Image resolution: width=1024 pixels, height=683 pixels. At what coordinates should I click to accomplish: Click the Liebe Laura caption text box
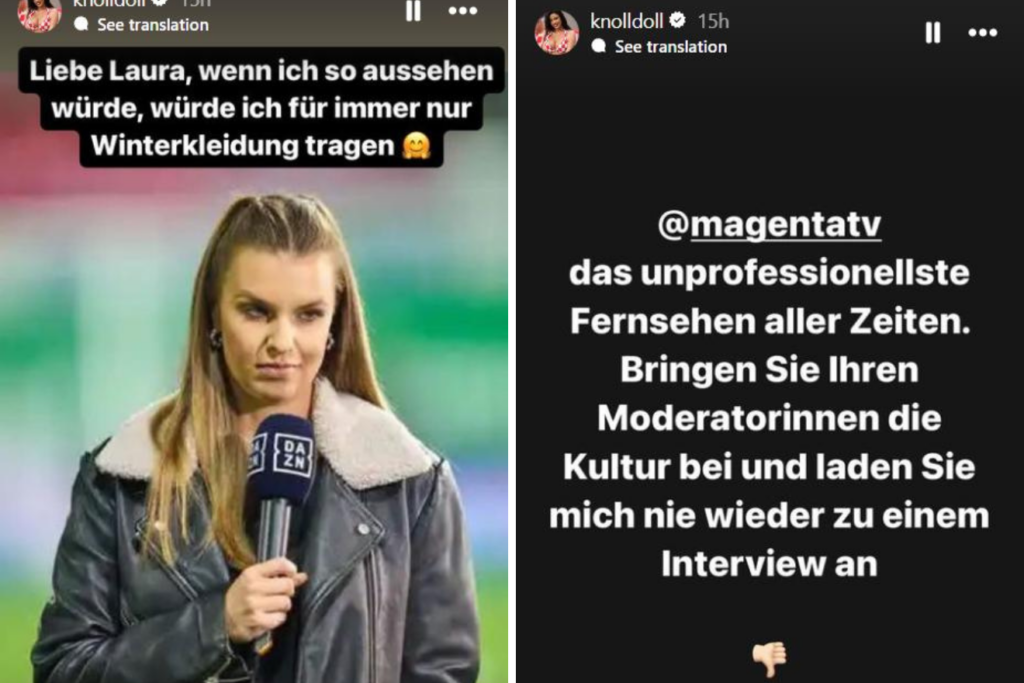coord(261,108)
